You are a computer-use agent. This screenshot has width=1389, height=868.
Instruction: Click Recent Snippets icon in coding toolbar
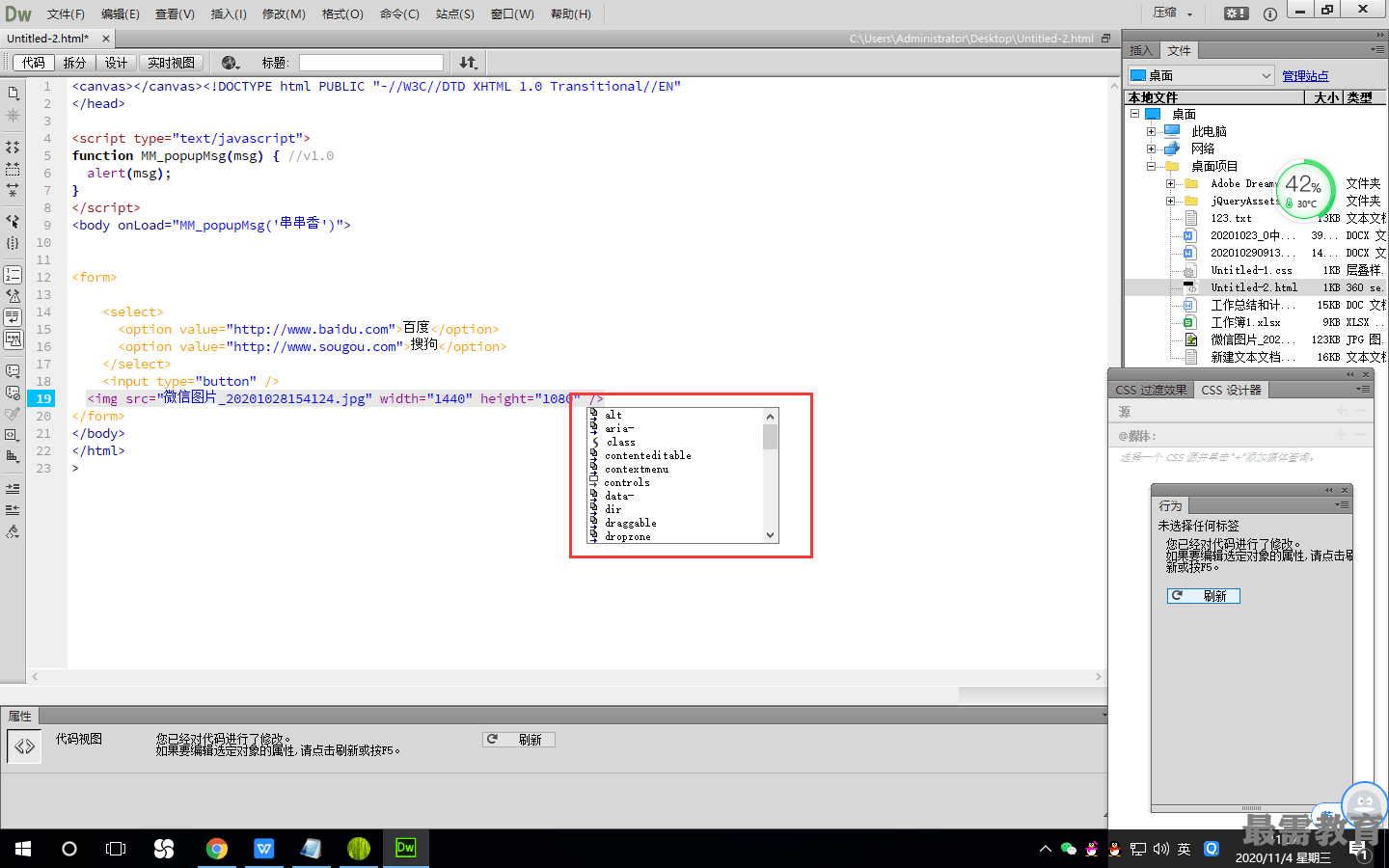[13, 414]
